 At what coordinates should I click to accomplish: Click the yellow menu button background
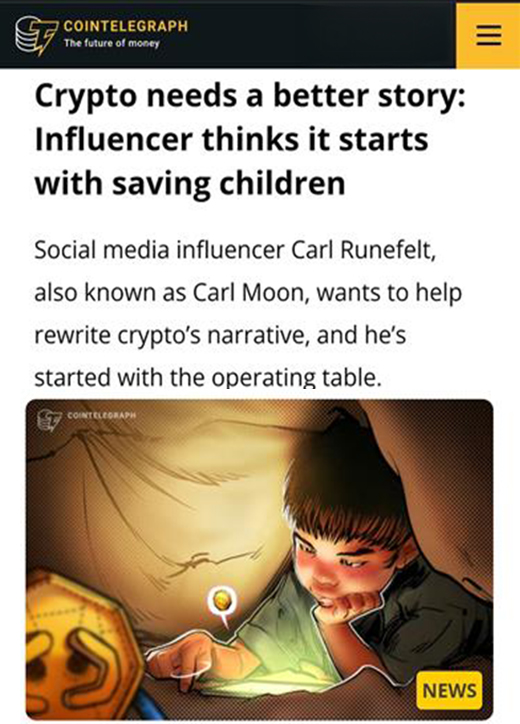488,36
